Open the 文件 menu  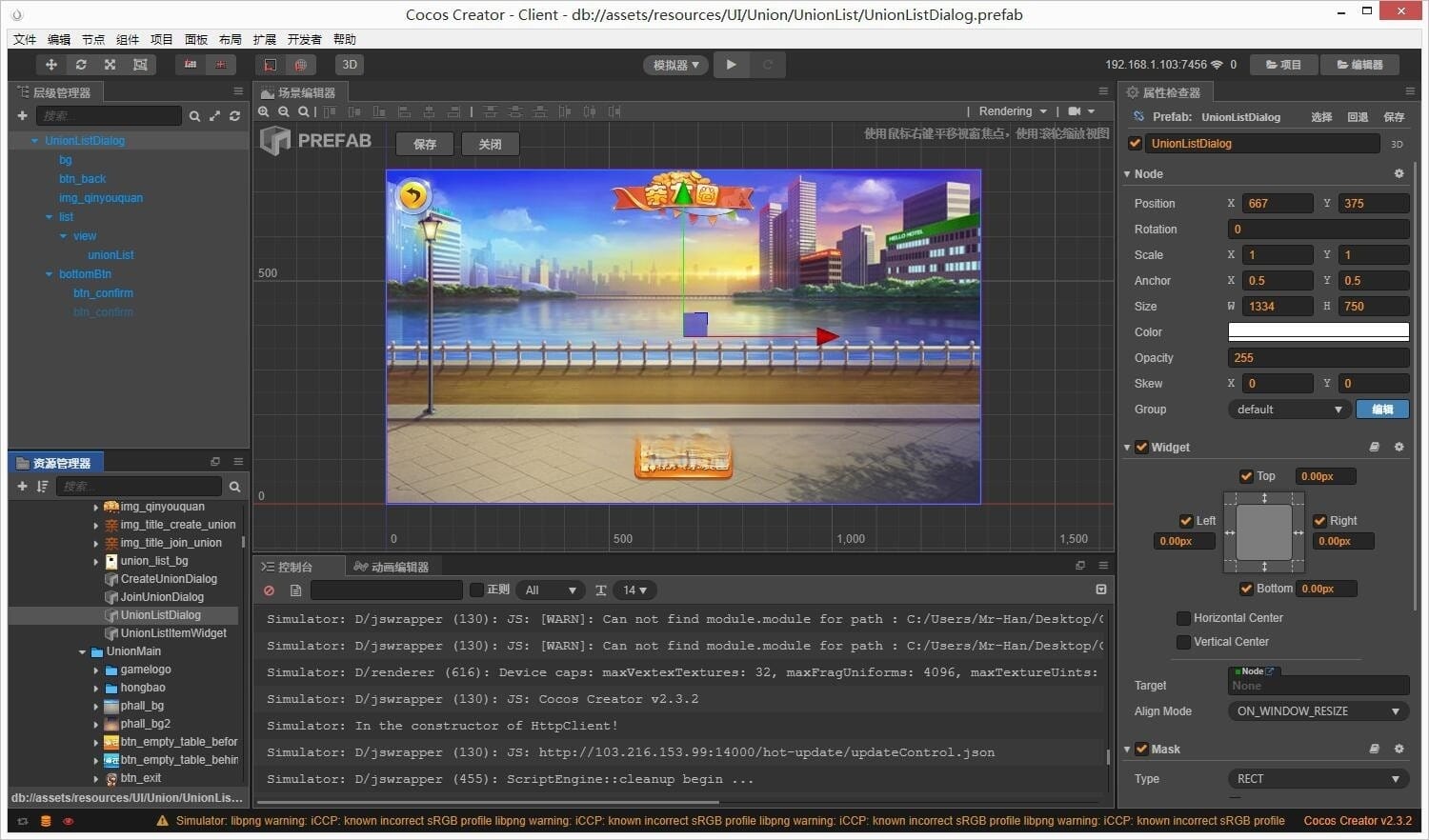click(x=25, y=39)
